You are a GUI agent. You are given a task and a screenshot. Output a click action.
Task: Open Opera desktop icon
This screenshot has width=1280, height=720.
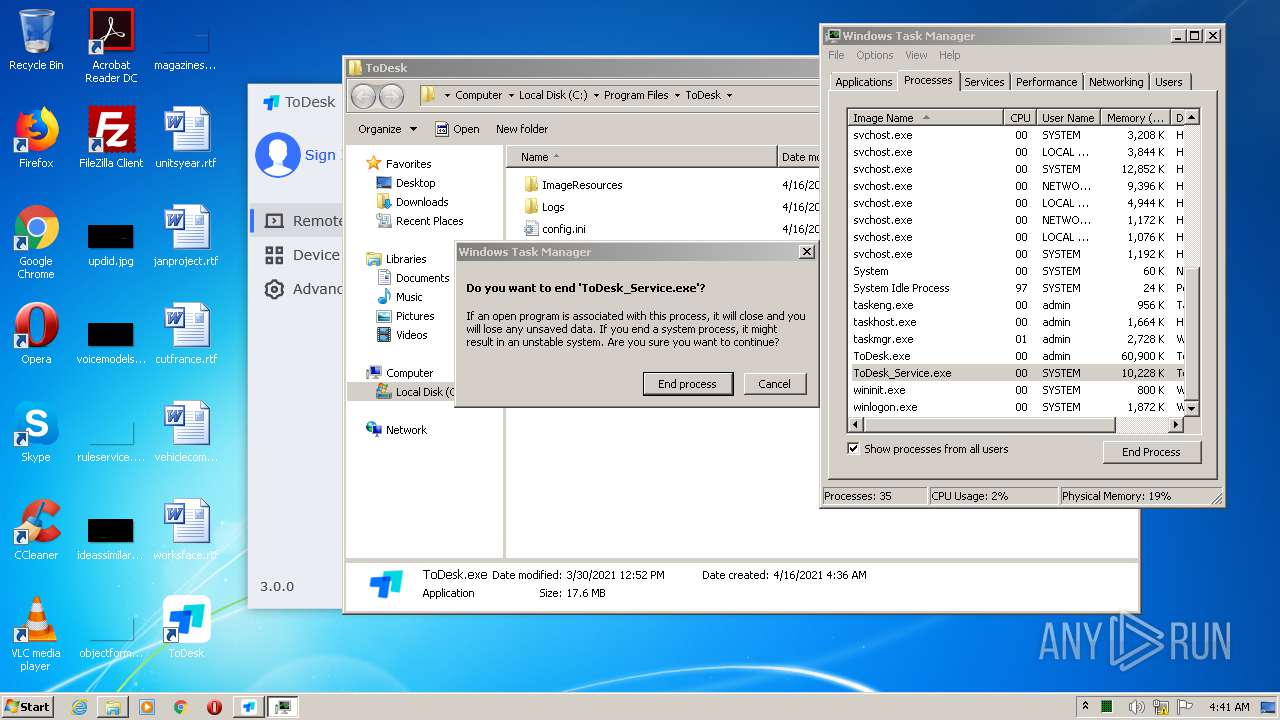click(x=36, y=334)
